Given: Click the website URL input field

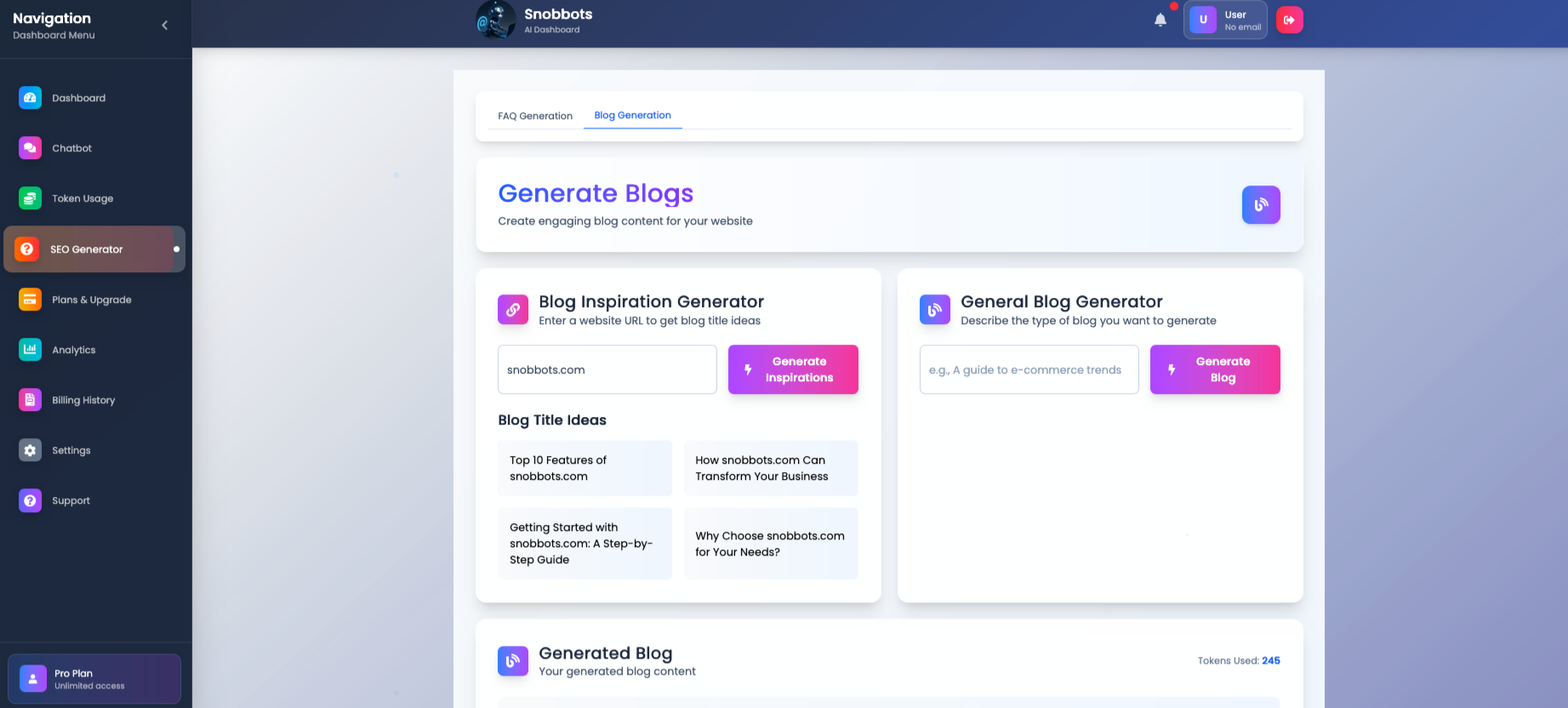Looking at the screenshot, I should click(607, 369).
